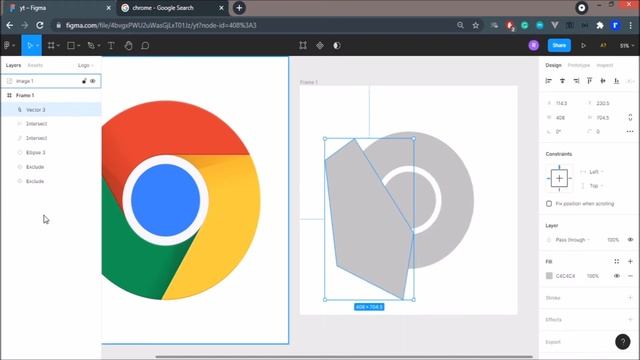Expand the shape tools options arrow
Viewport: 640px width, 360px height.
tap(78, 46)
